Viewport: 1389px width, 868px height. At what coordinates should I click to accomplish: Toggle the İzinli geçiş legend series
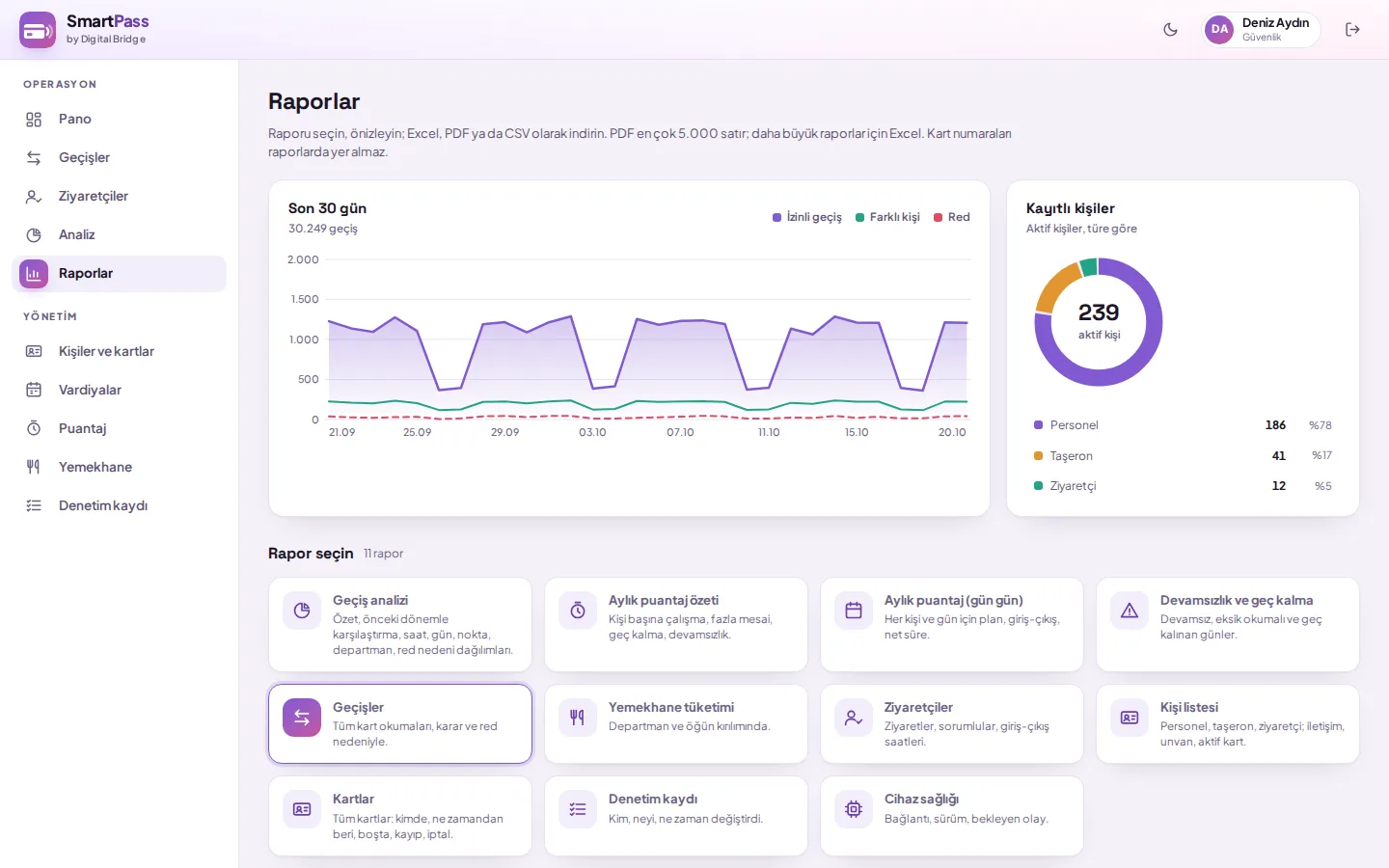click(x=807, y=218)
